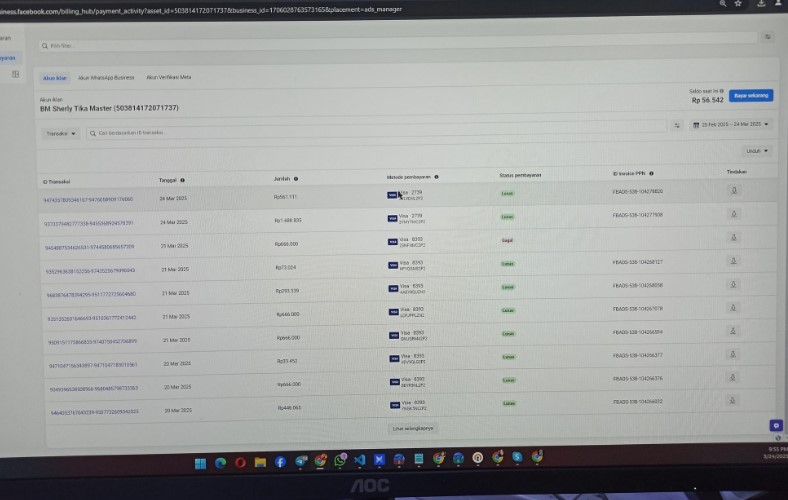Viewport: 788px width, 500px height.
Task: Select the Akun iklan tab
Action: (54, 77)
